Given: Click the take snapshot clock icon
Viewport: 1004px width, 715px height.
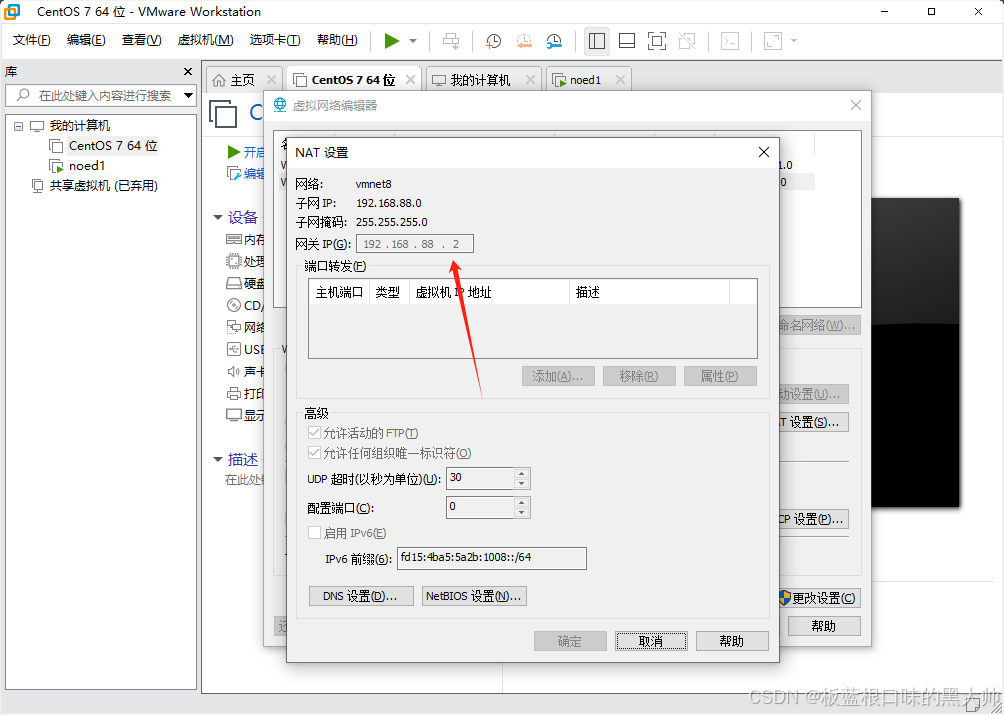Looking at the screenshot, I should [493, 41].
